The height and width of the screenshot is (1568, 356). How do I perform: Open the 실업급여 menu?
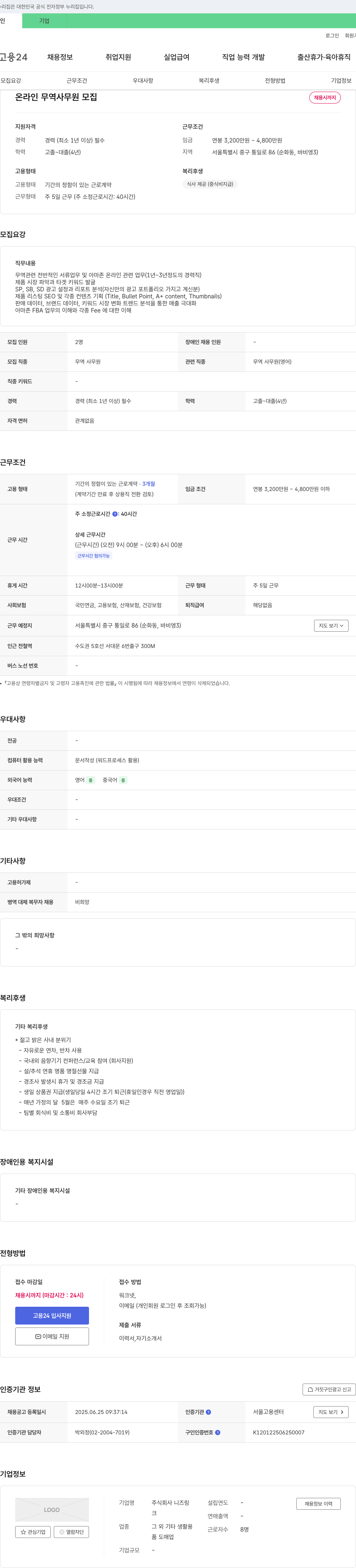point(177,57)
